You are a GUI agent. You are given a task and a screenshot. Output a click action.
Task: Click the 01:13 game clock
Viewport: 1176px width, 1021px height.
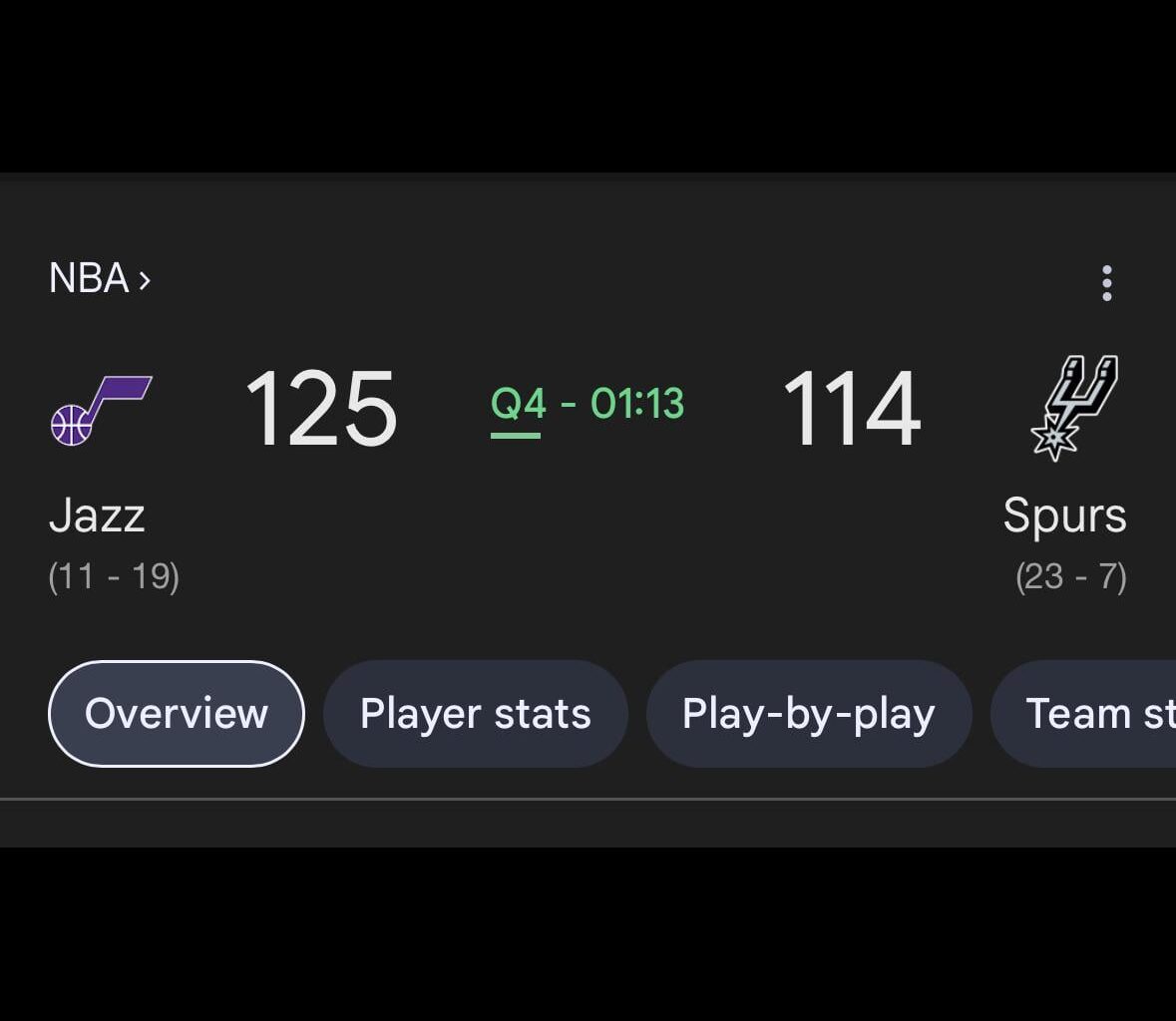[637, 404]
